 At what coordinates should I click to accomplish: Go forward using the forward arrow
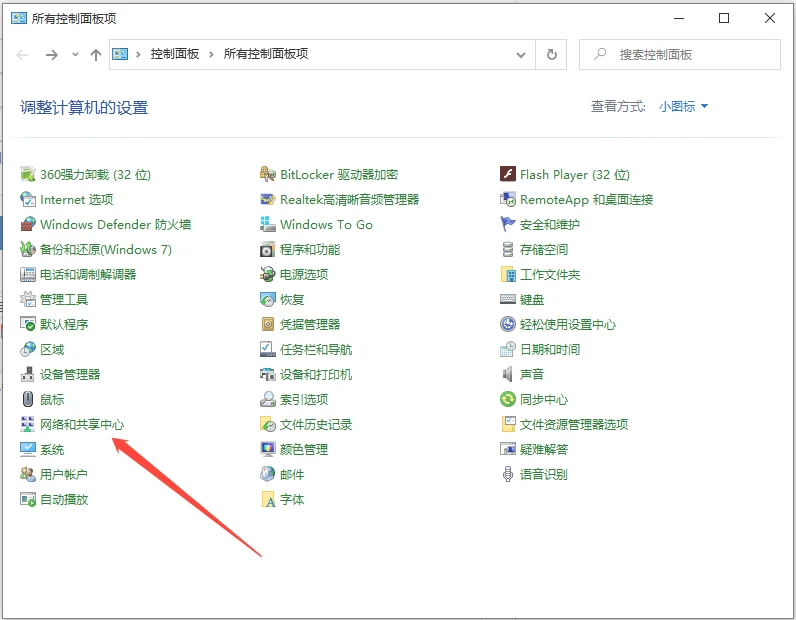point(52,54)
